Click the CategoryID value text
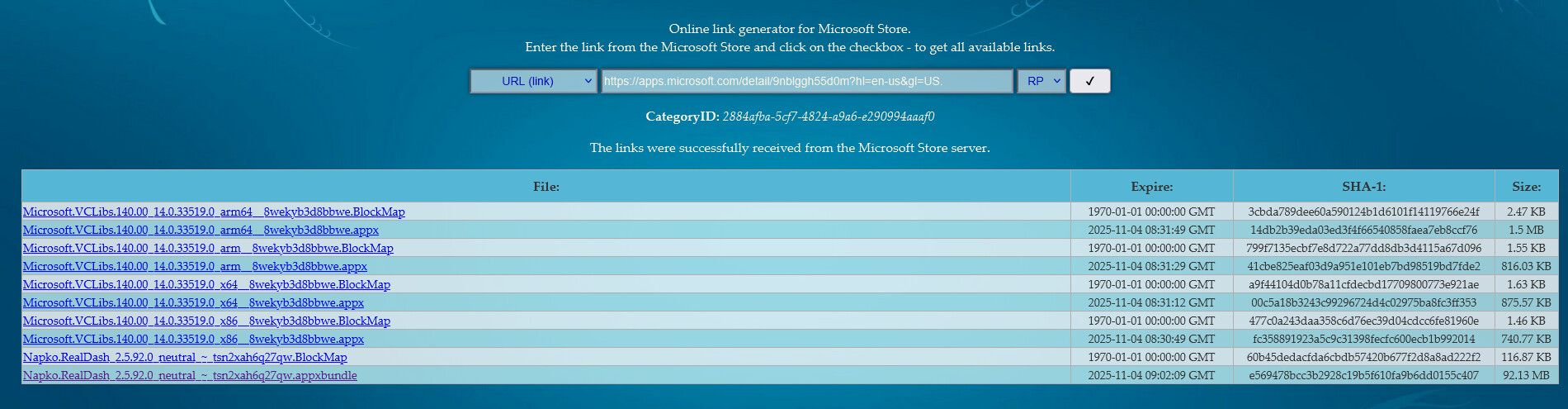This screenshot has height=409, width=1568. pyautogui.click(x=828, y=117)
